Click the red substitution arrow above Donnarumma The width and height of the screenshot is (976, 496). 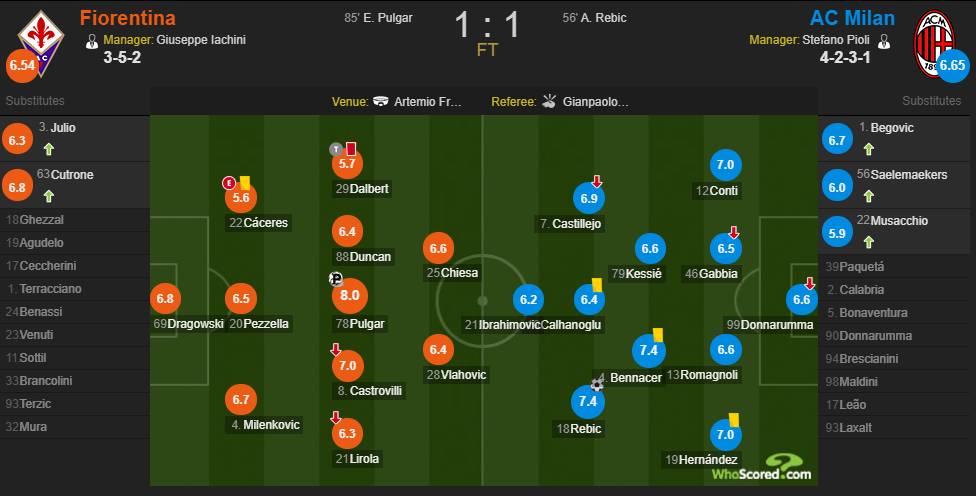[808, 284]
